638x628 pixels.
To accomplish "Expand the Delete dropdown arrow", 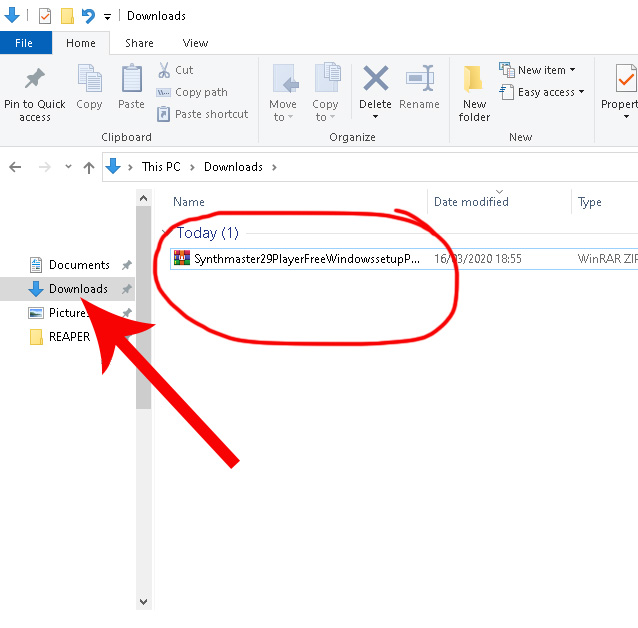I will 375,117.
